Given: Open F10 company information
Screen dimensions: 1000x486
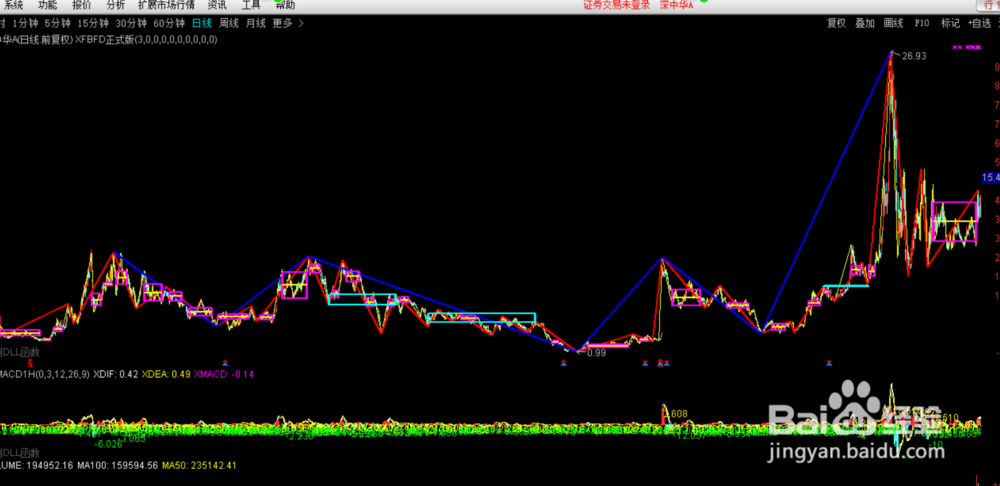Looking at the screenshot, I should pyautogui.click(x=922, y=24).
